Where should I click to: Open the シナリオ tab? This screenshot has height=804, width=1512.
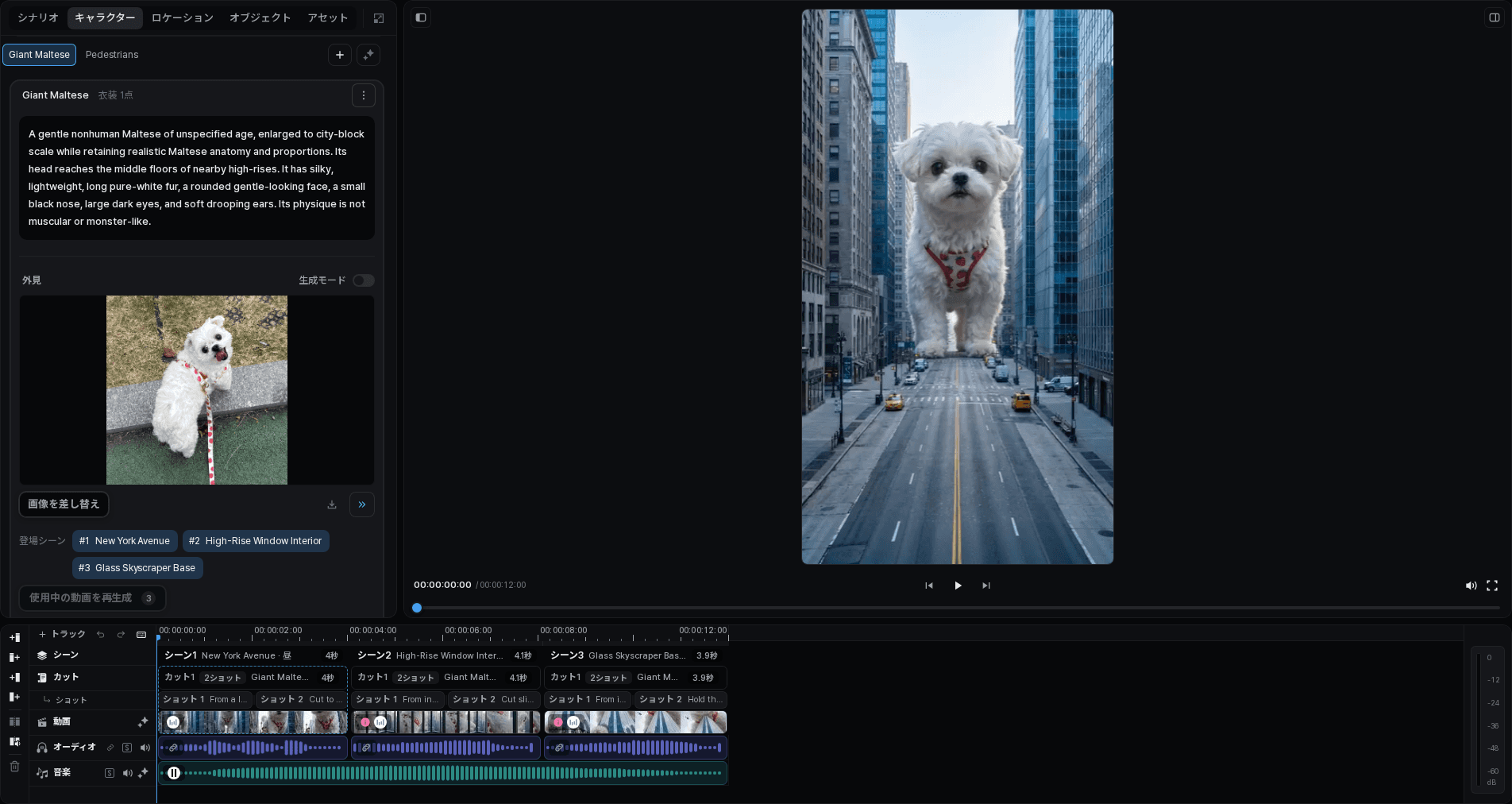38,17
